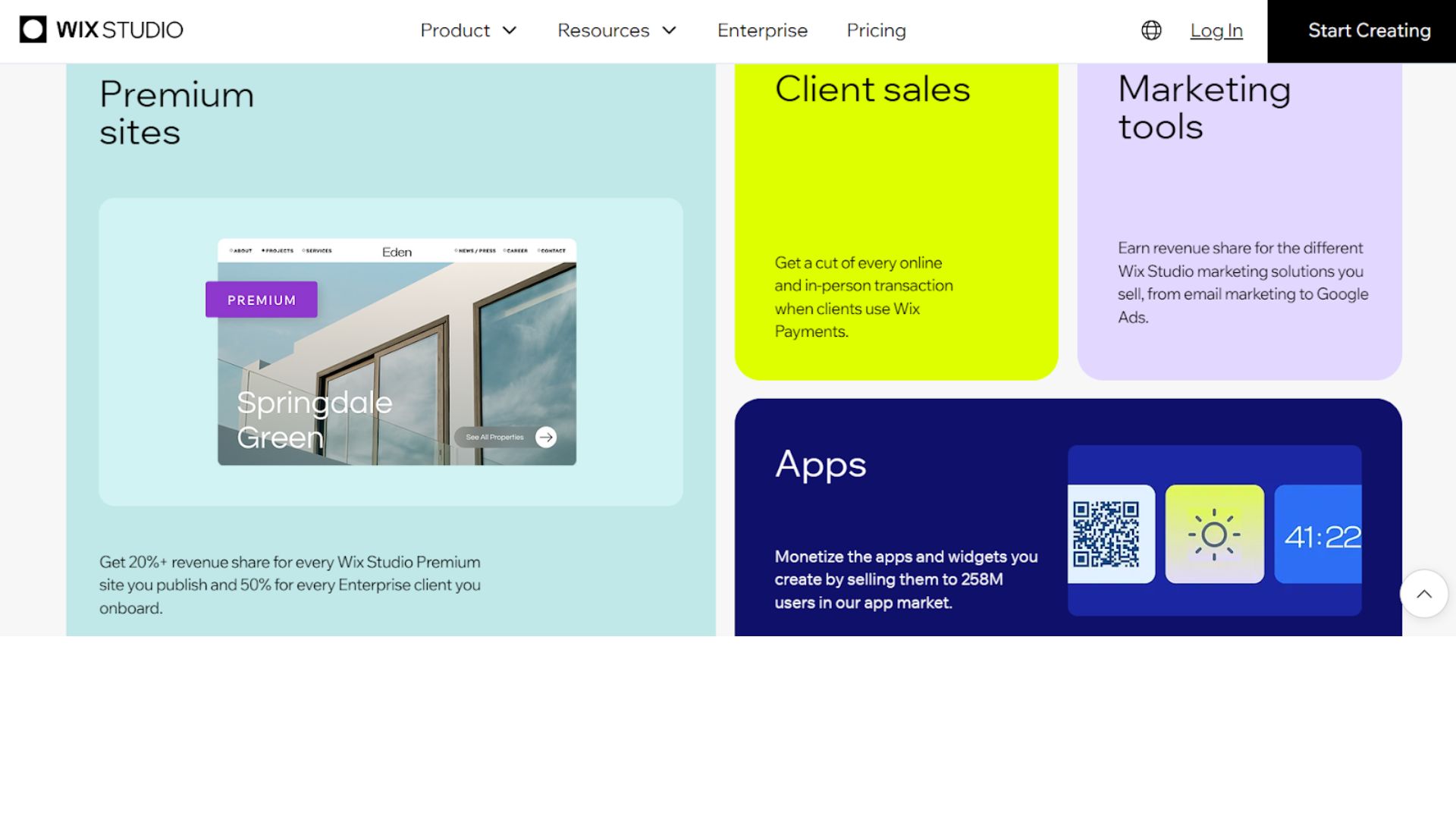Select the sun weather widget tile
This screenshot has width=1456, height=819.
(1214, 534)
